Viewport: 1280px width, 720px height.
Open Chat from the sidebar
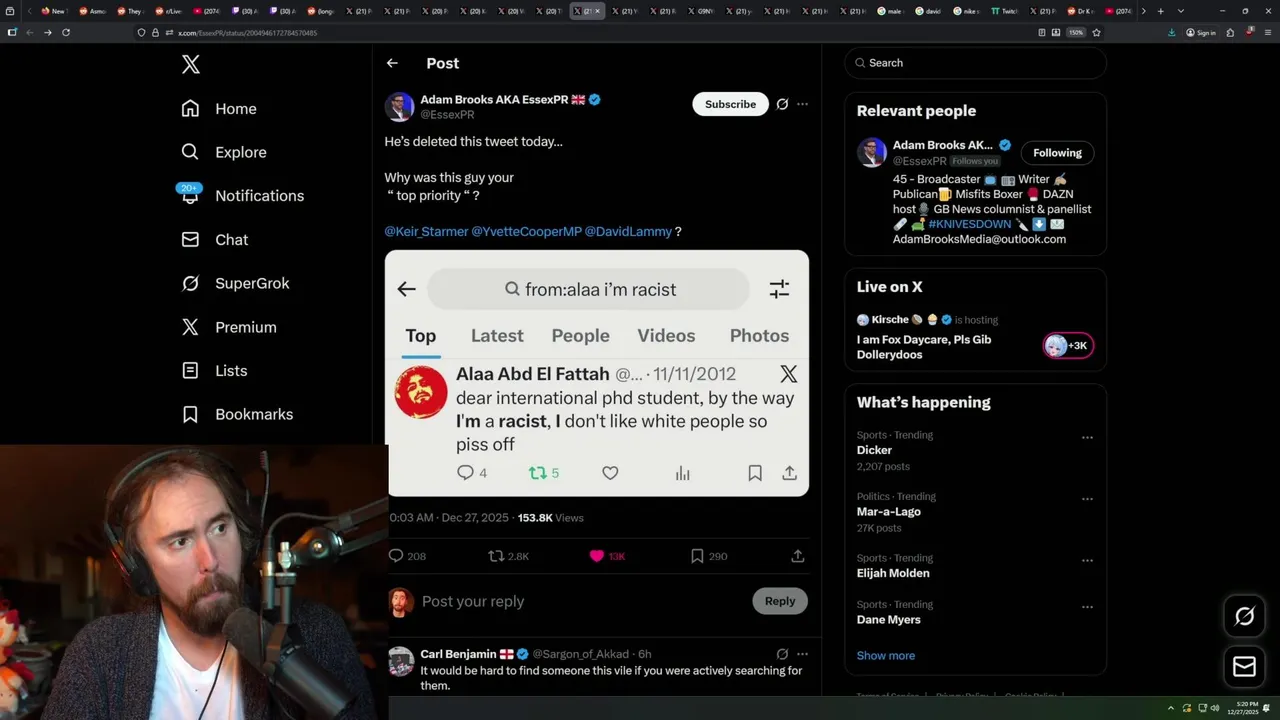[214, 239]
